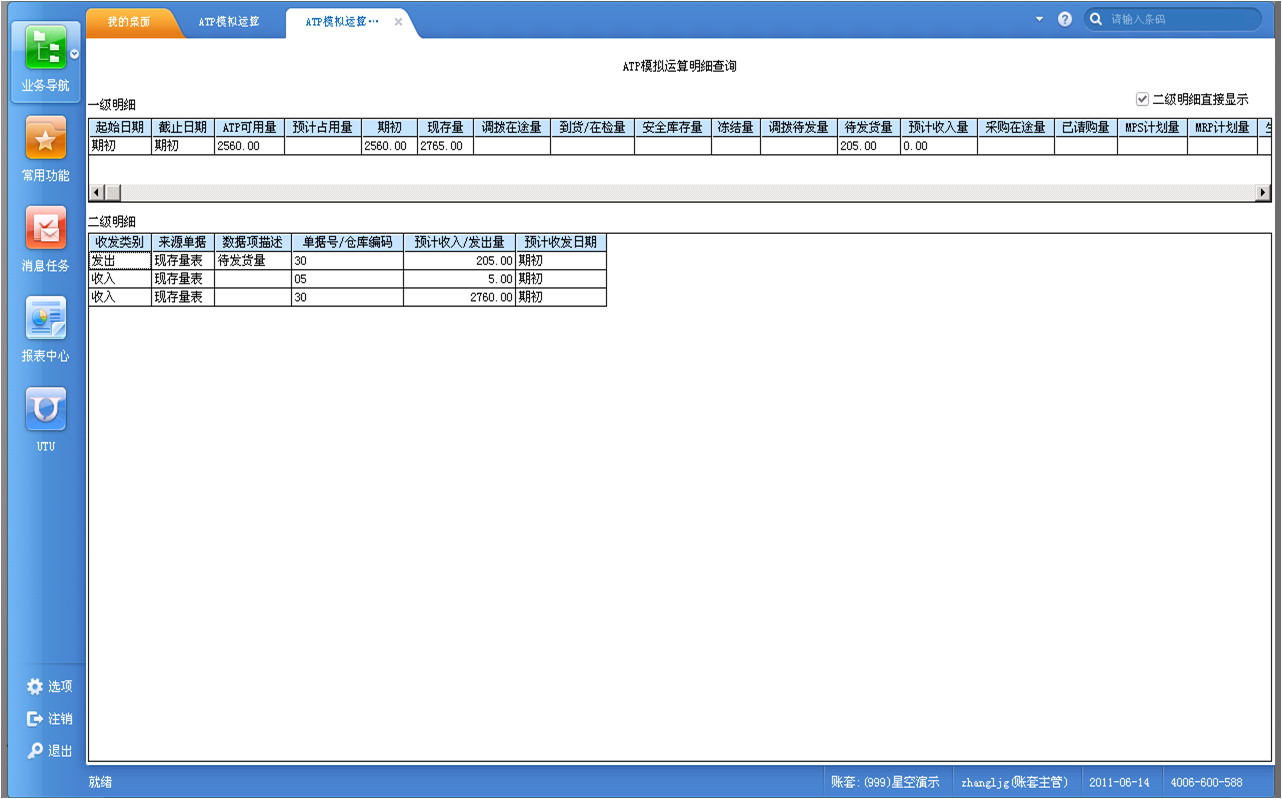Switch to the first ATP模拟运算 tab

coord(229,21)
